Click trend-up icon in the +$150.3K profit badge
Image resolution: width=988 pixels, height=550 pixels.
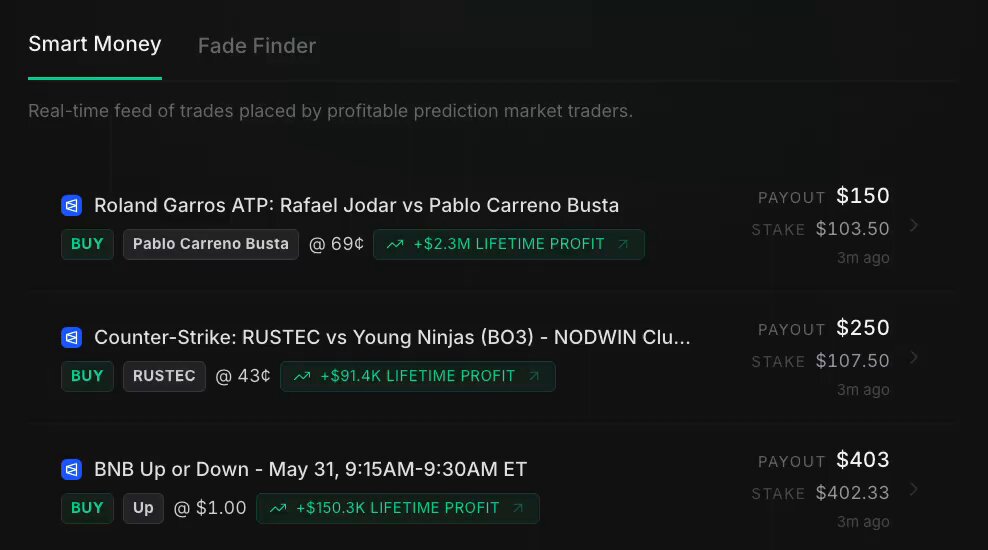click(x=278, y=508)
